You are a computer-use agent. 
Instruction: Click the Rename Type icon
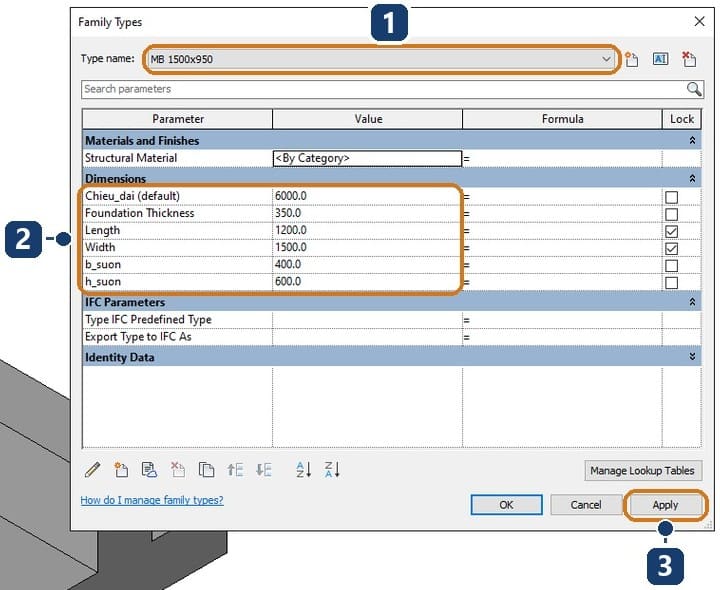pyautogui.click(x=660, y=59)
